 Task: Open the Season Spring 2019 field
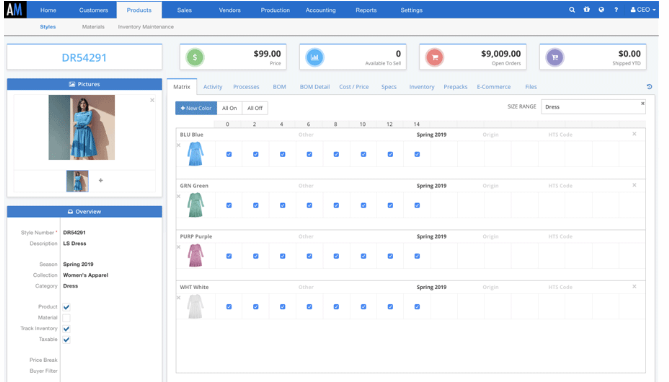coord(78,264)
